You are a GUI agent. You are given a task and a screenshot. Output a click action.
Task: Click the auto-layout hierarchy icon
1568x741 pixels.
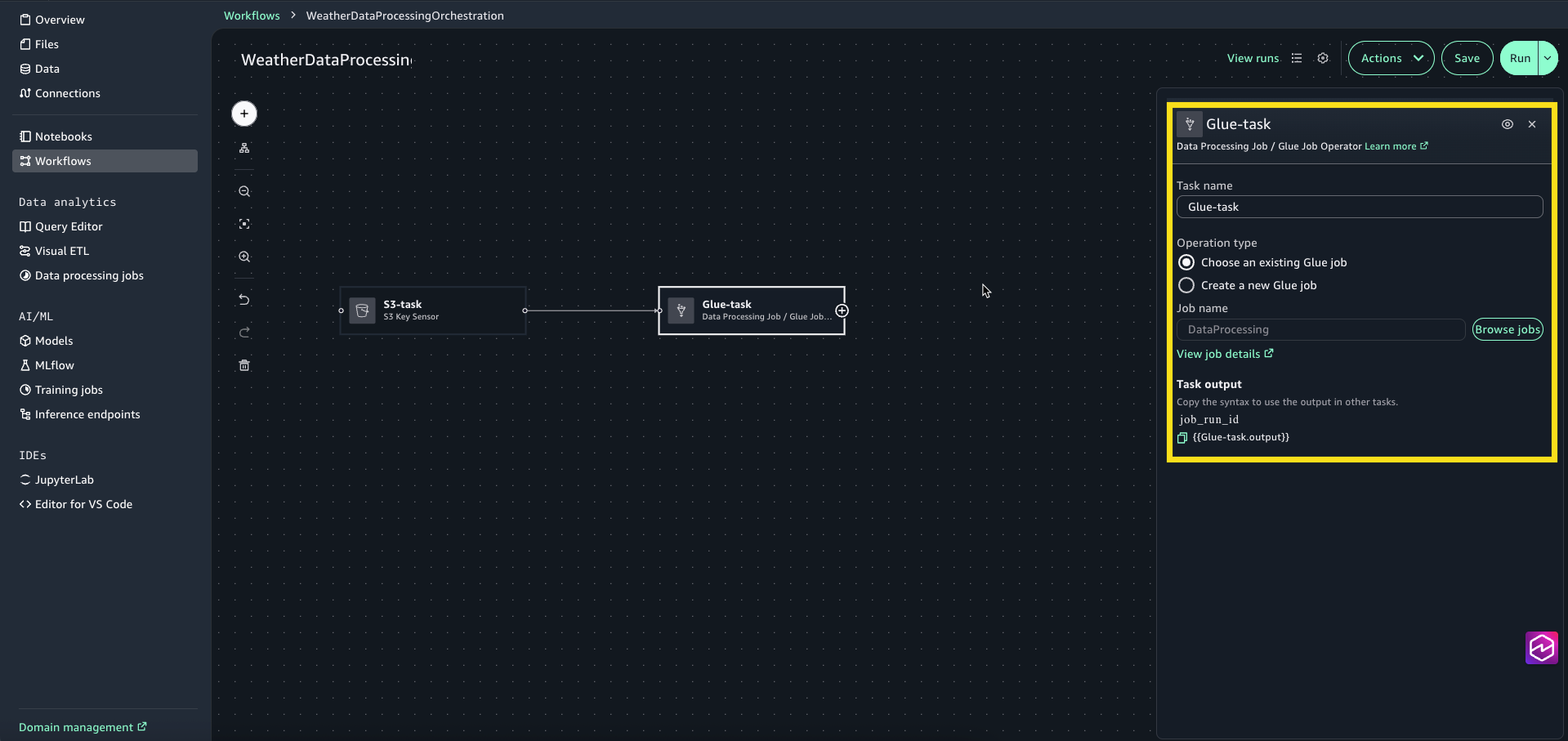(x=244, y=149)
